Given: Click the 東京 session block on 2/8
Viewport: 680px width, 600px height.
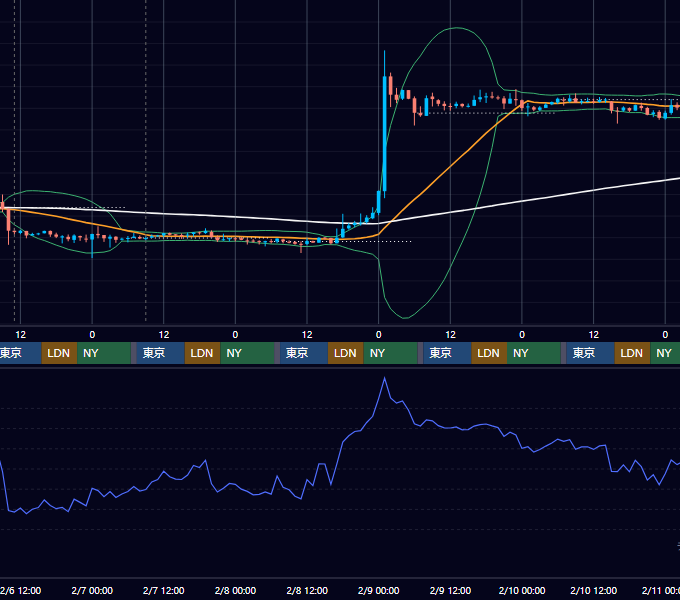Looking at the screenshot, I should pos(304,353).
